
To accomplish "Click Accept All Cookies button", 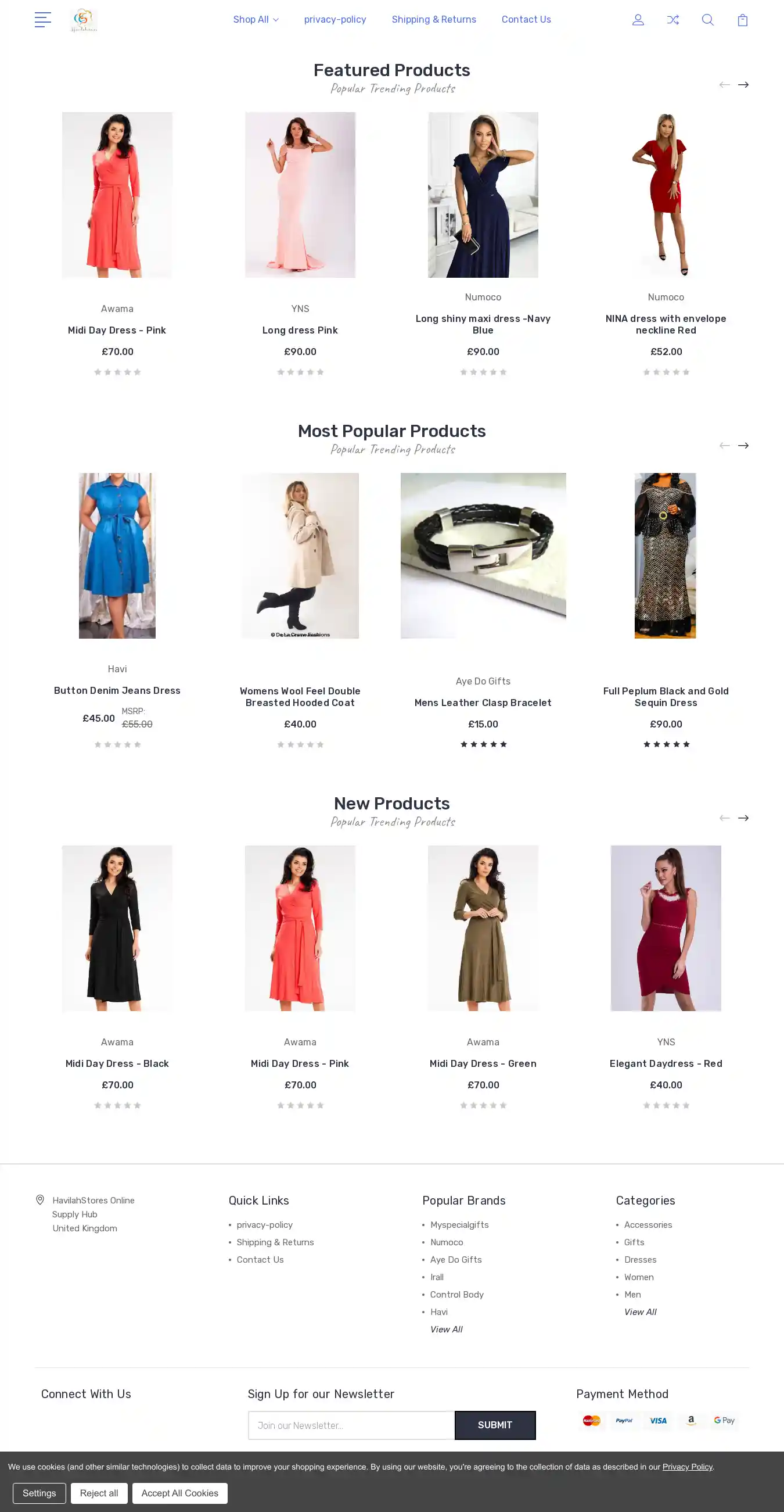I will click(179, 1493).
